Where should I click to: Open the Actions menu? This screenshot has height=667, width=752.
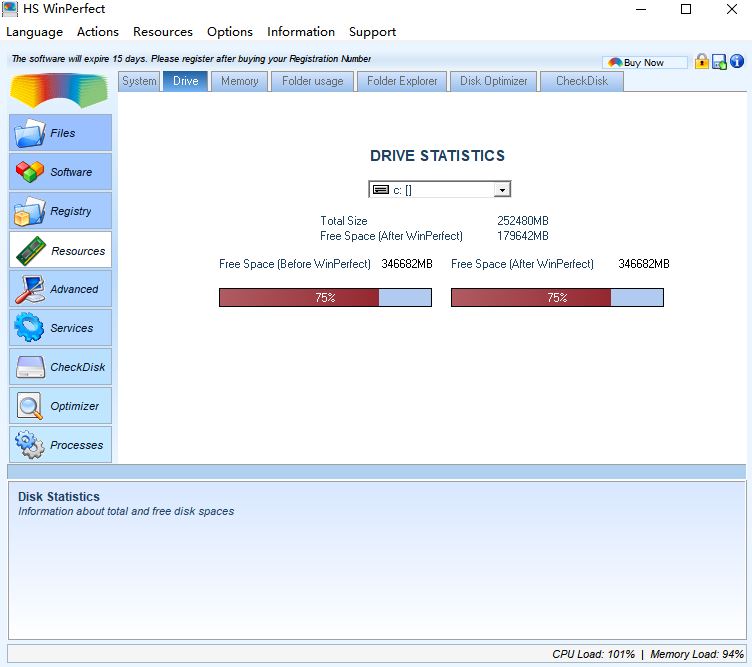coord(98,32)
